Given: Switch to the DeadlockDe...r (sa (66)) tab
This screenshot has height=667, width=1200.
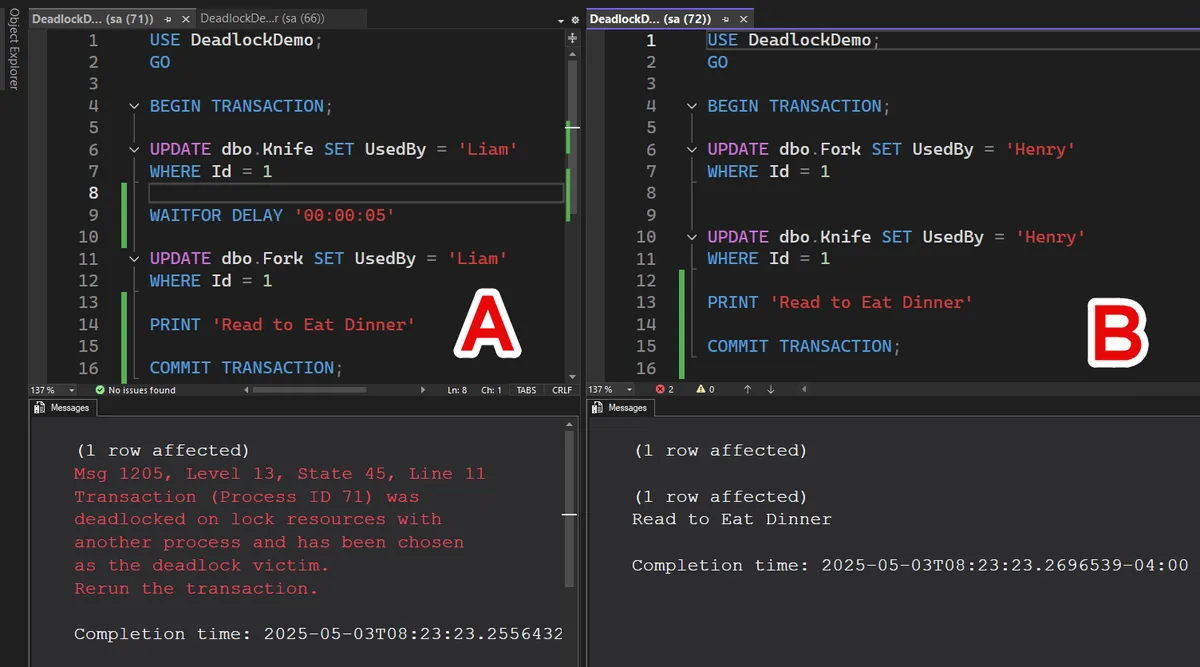Looking at the screenshot, I should click(x=262, y=19).
